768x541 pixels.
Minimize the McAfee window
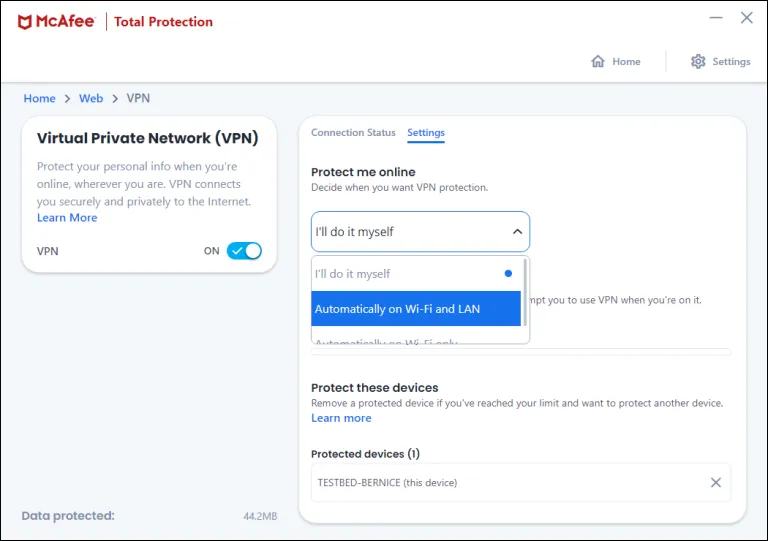715,18
